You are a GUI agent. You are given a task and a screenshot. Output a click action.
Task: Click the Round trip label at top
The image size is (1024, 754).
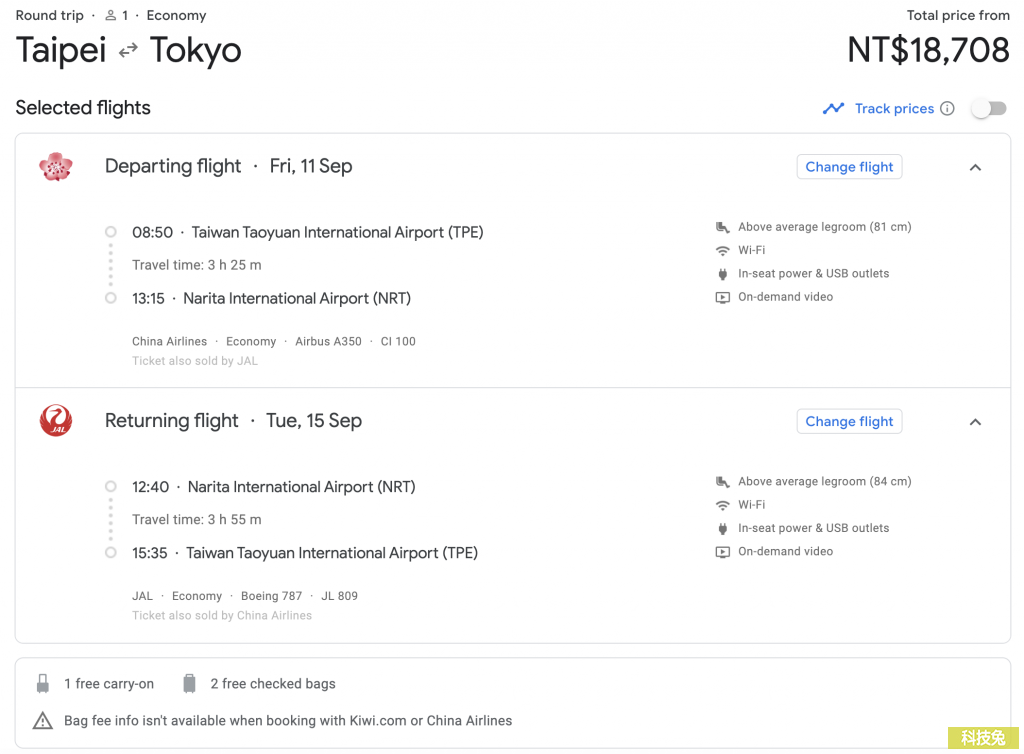pos(50,15)
